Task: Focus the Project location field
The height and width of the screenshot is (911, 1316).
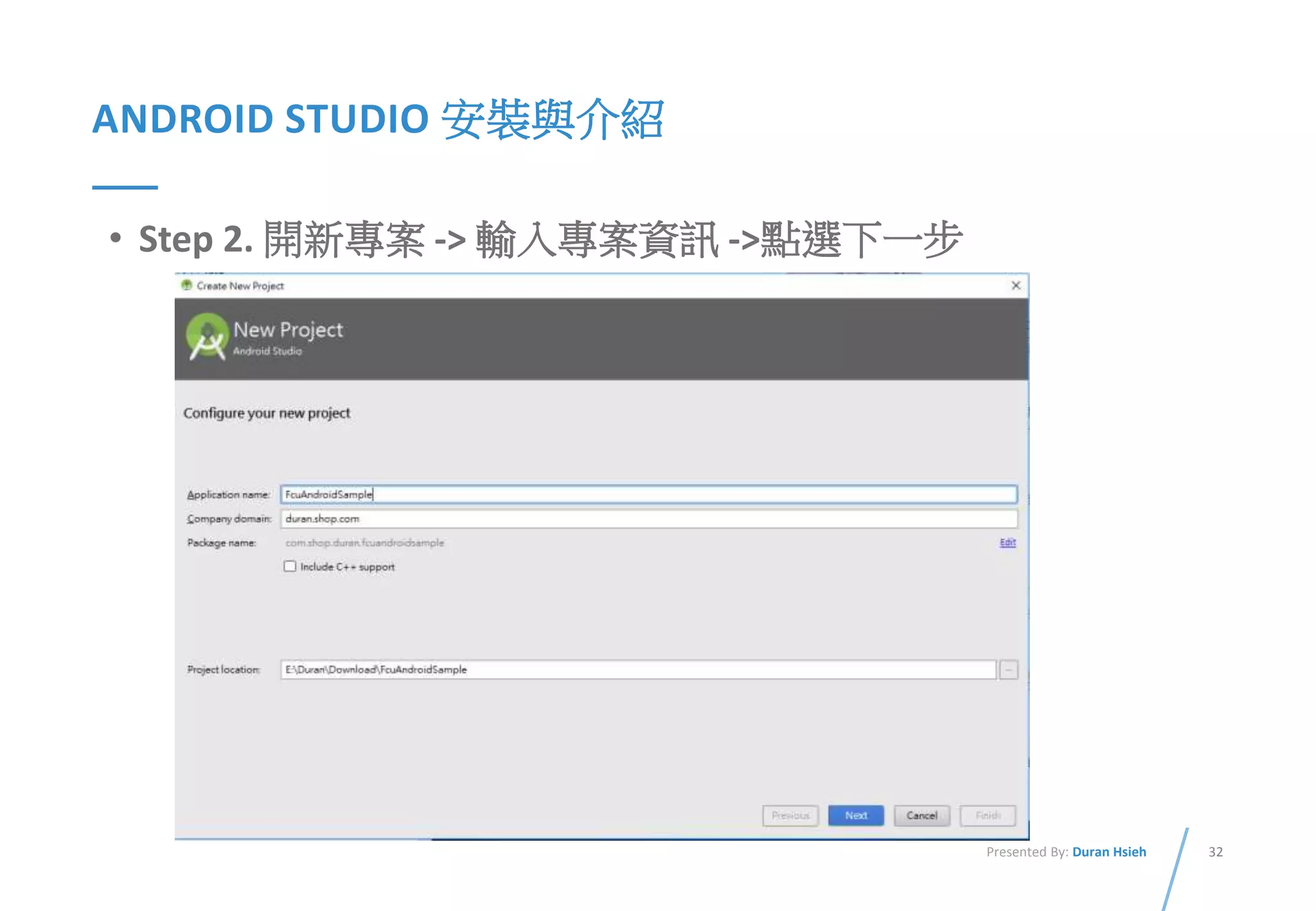Action: pyautogui.click(x=638, y=669)
